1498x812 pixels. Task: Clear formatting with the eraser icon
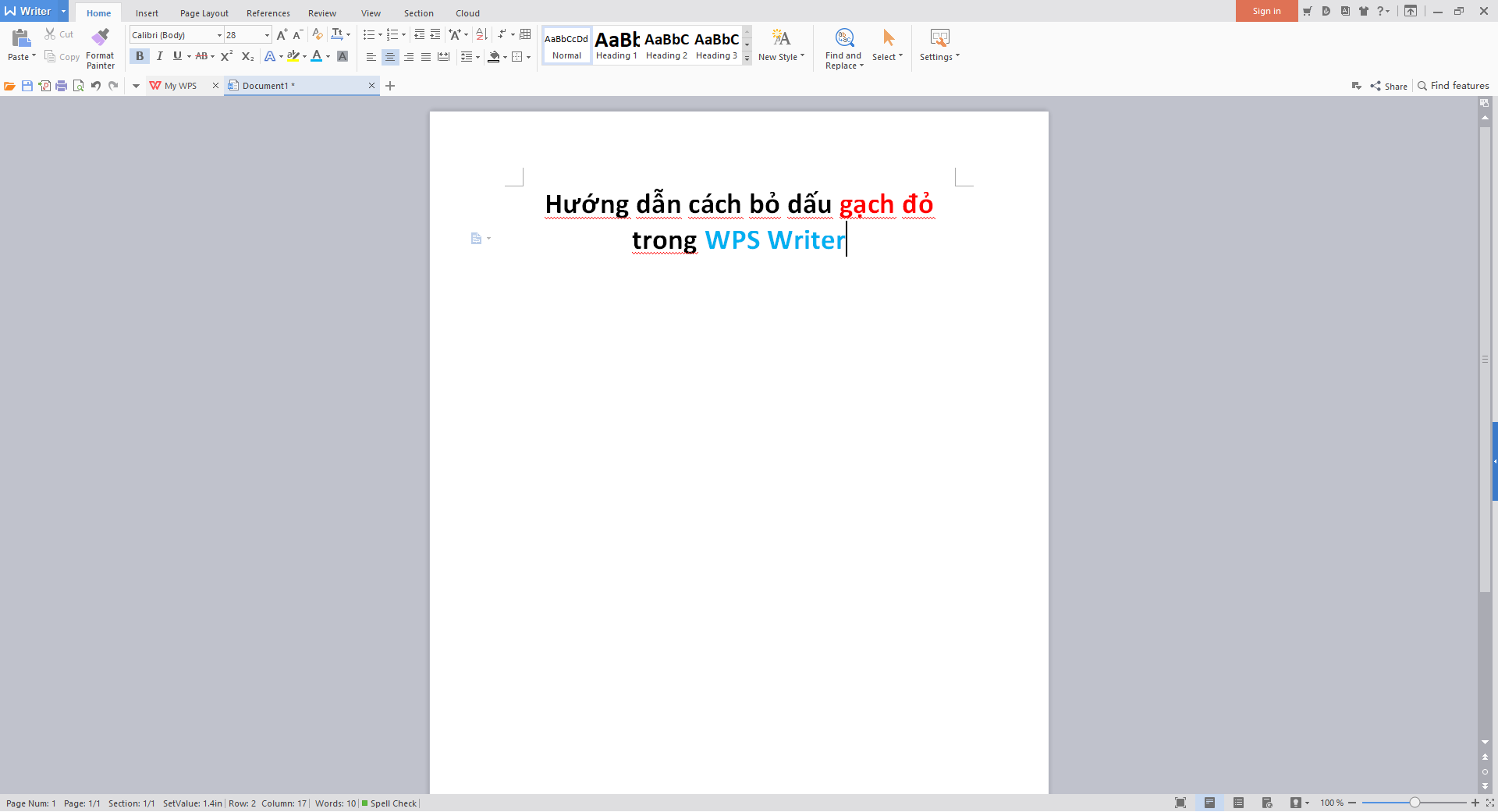tap(317, 34)
